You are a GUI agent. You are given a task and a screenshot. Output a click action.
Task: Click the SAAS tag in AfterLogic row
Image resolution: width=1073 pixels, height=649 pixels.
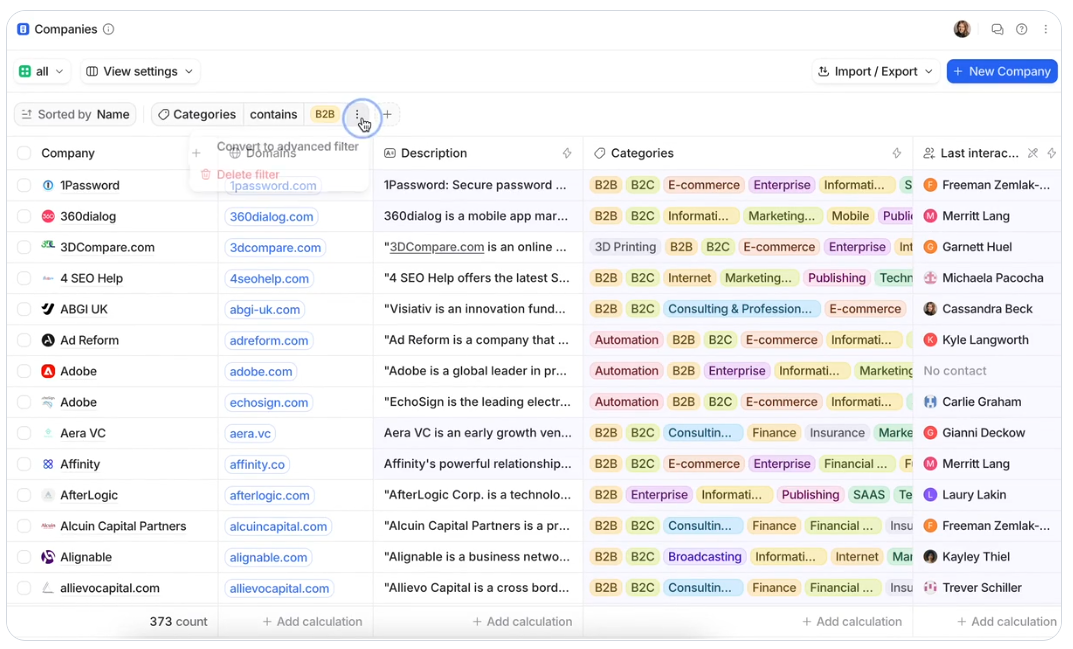click(868, 495)
